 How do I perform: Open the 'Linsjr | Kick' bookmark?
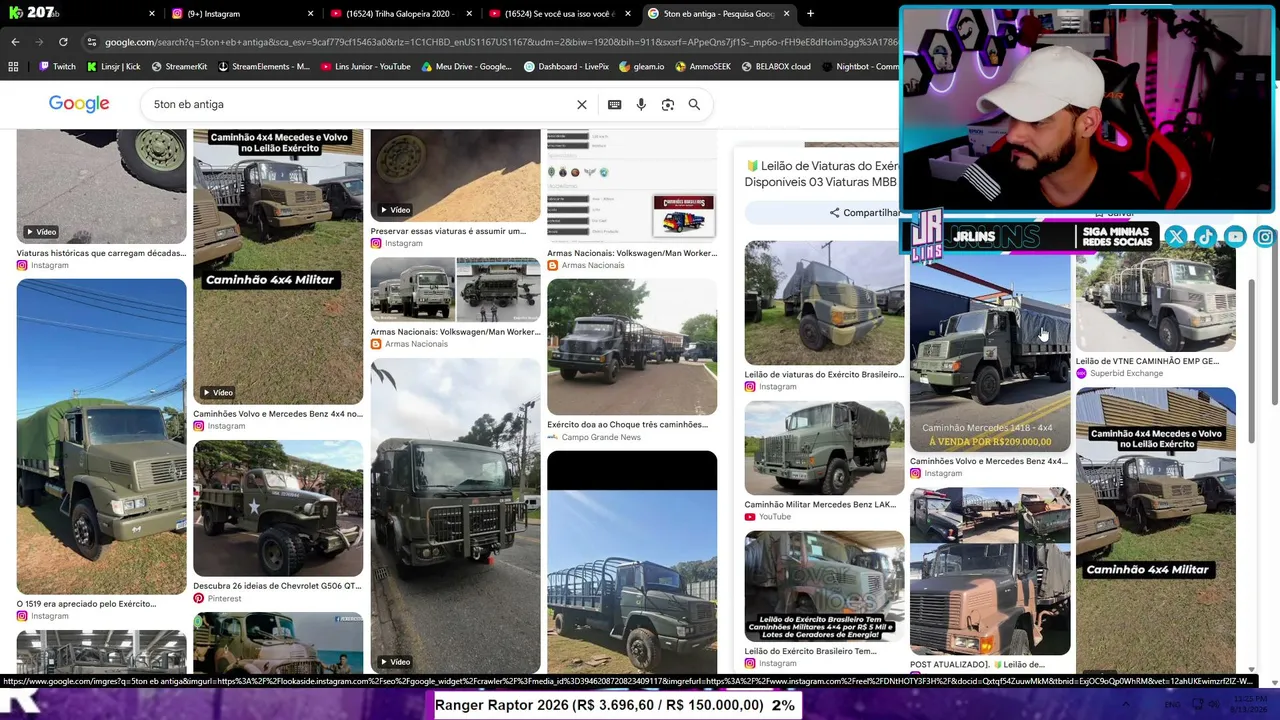(x=114, y=67)
